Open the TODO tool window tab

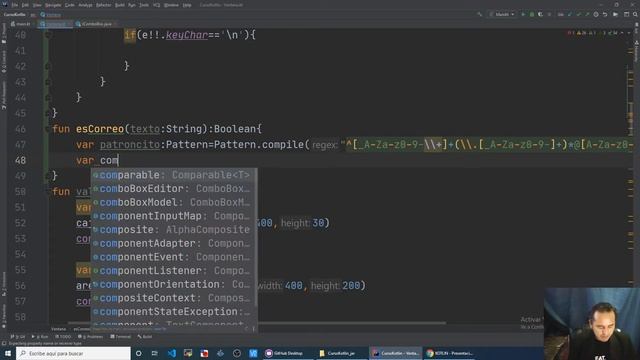tap(63, 337)
